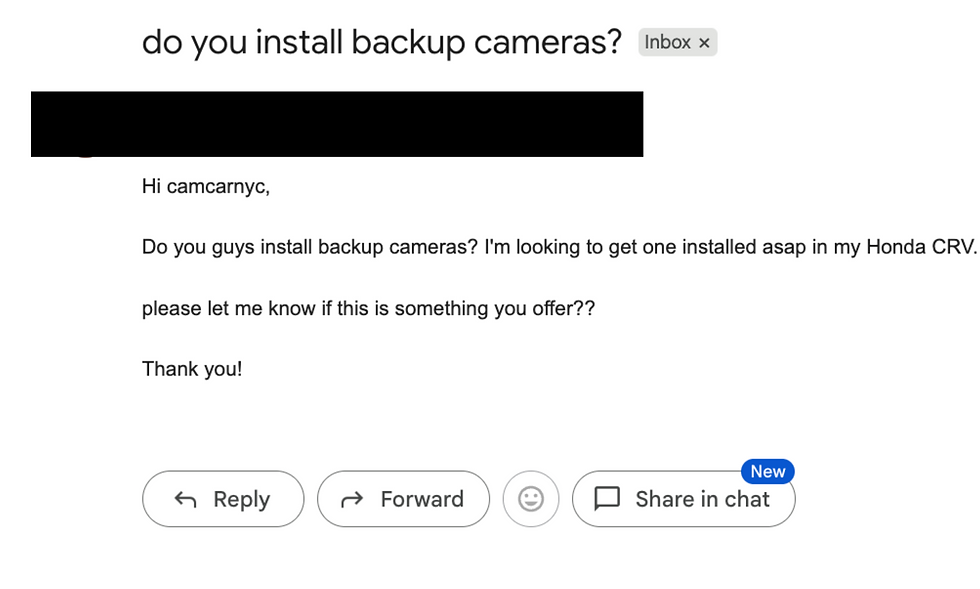980x589 pixels.
Task: Click the blue New badge
Action: (x=768, y=471)
